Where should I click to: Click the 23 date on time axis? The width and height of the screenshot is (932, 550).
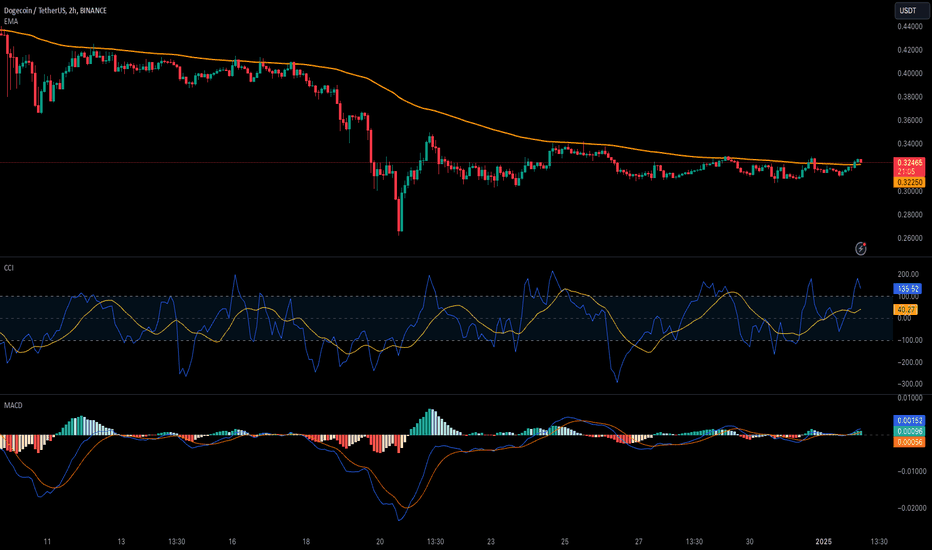click(491, 542)
